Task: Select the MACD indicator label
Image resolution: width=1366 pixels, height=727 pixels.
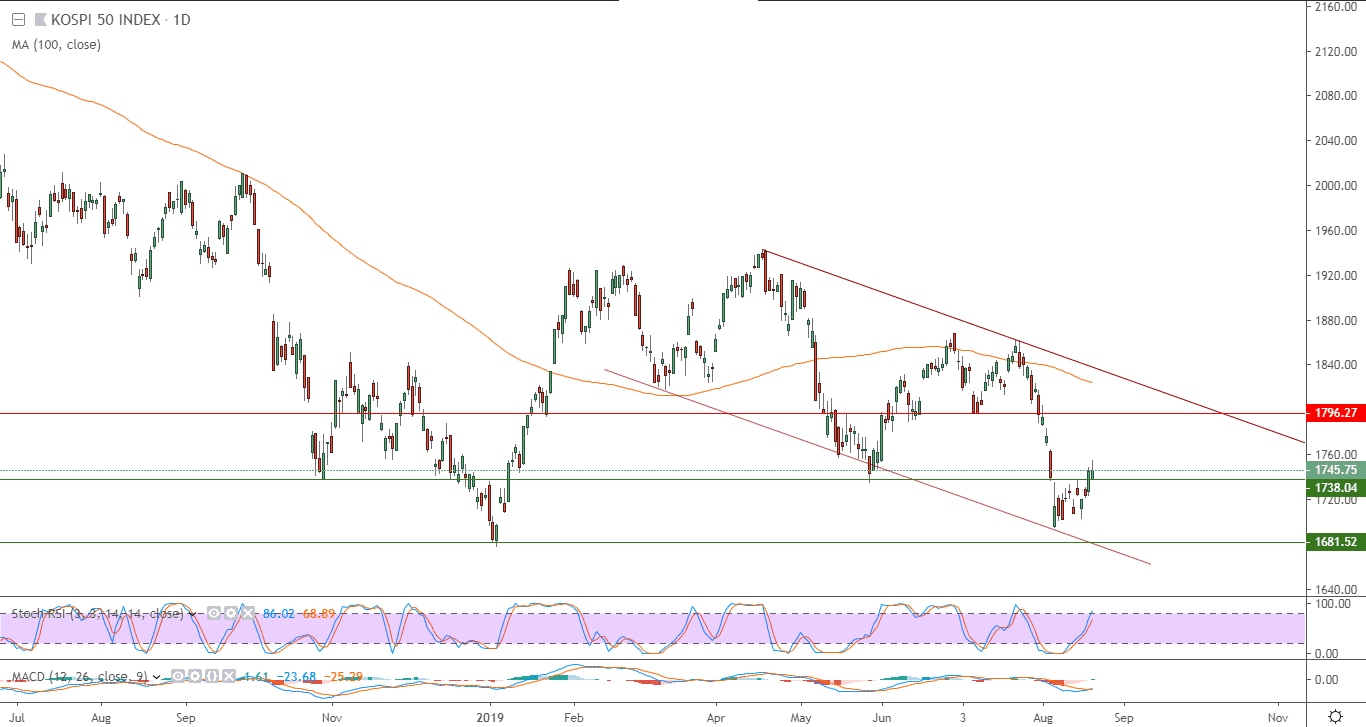Action: click(80, 677)
